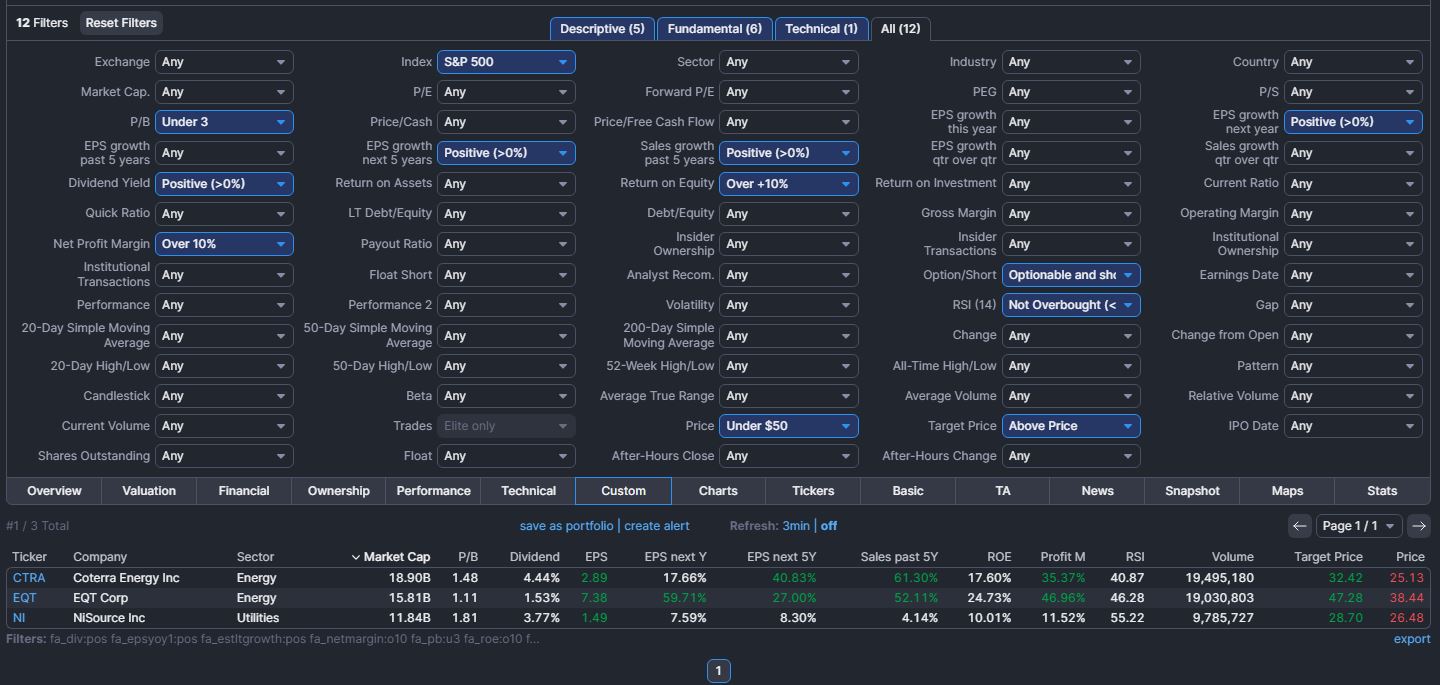
Task: Open EPS growth next year dropdown
Action: click(x=1353, y=122)
